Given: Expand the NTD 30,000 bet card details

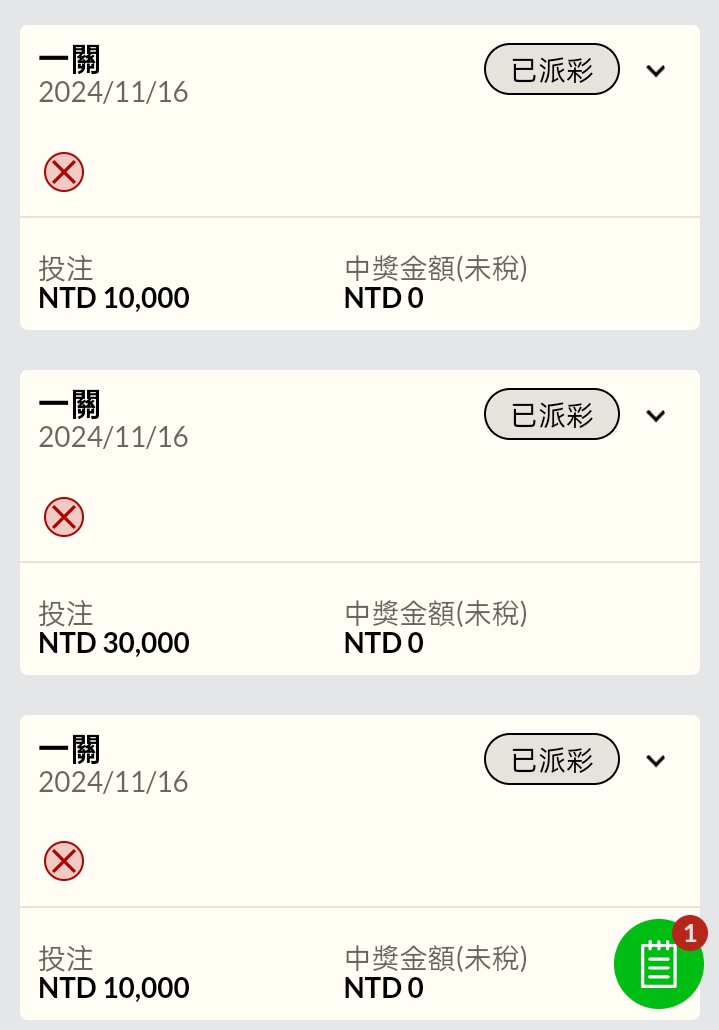Looking at the screenshot, I should [656, 416].
